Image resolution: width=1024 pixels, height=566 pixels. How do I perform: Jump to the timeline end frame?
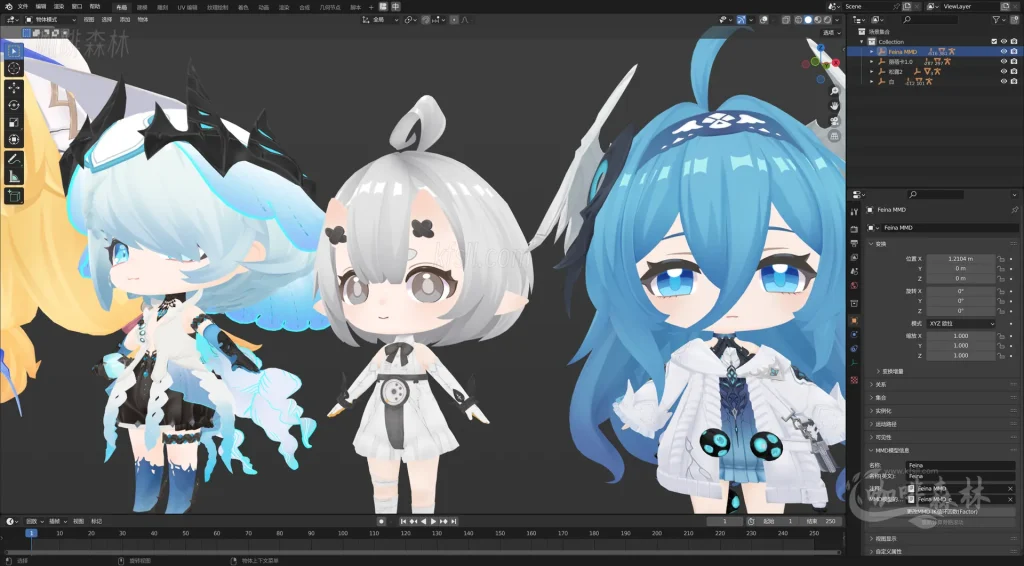(454, 522)
